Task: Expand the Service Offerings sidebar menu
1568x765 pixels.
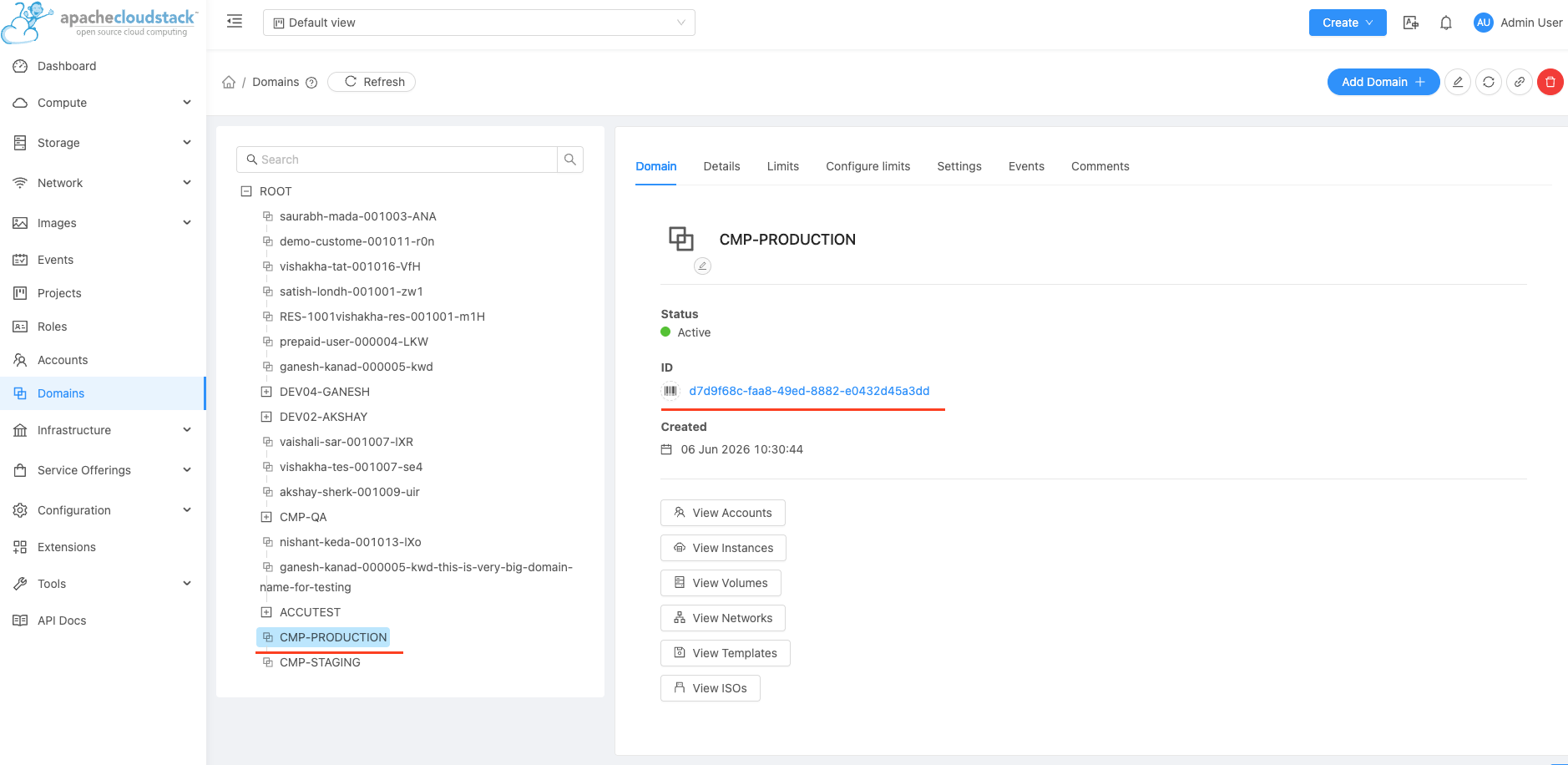Action: coord(103,470)
